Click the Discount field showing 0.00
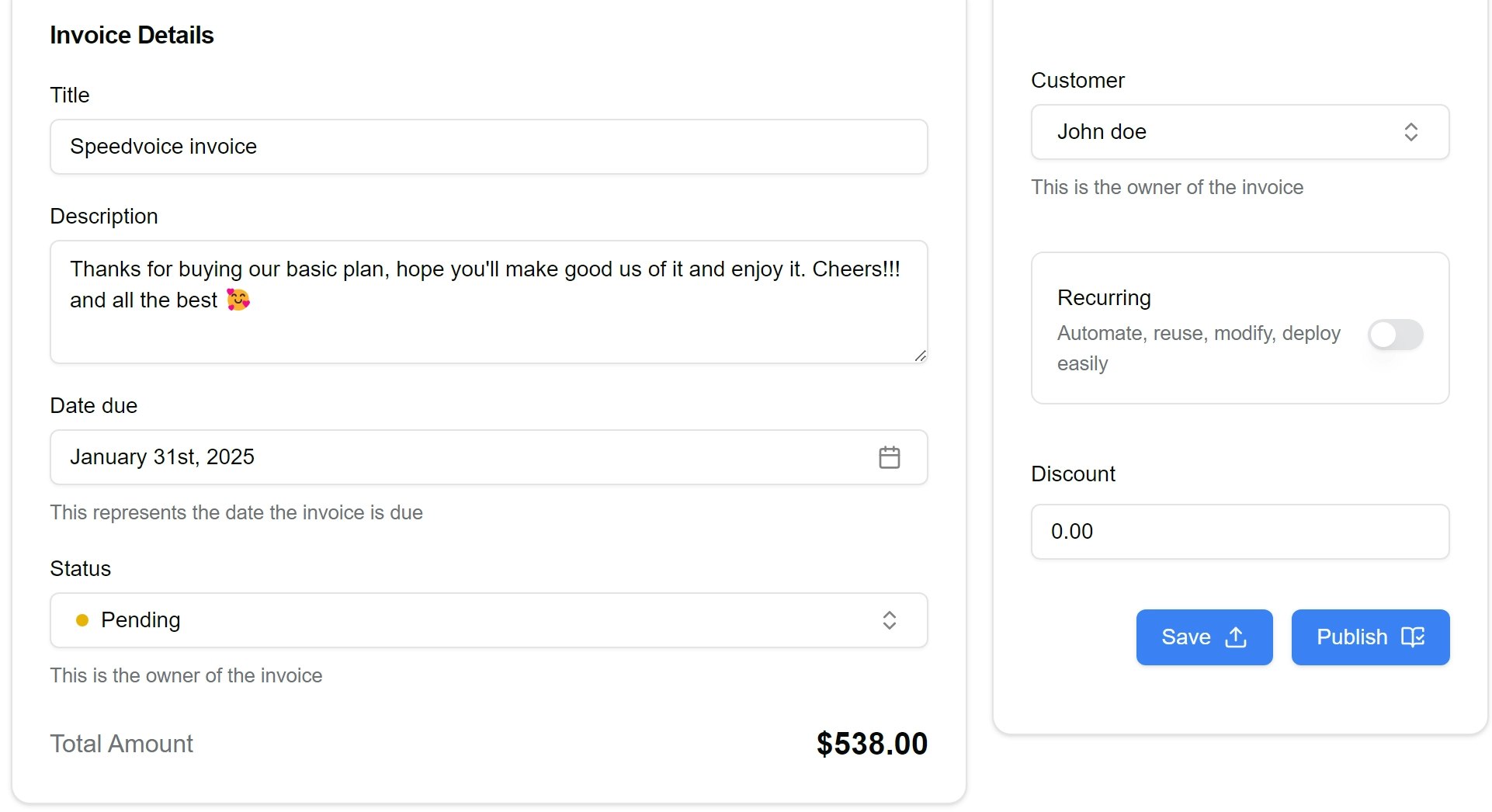This screenshot has width=1492, height=812. 1239,532
